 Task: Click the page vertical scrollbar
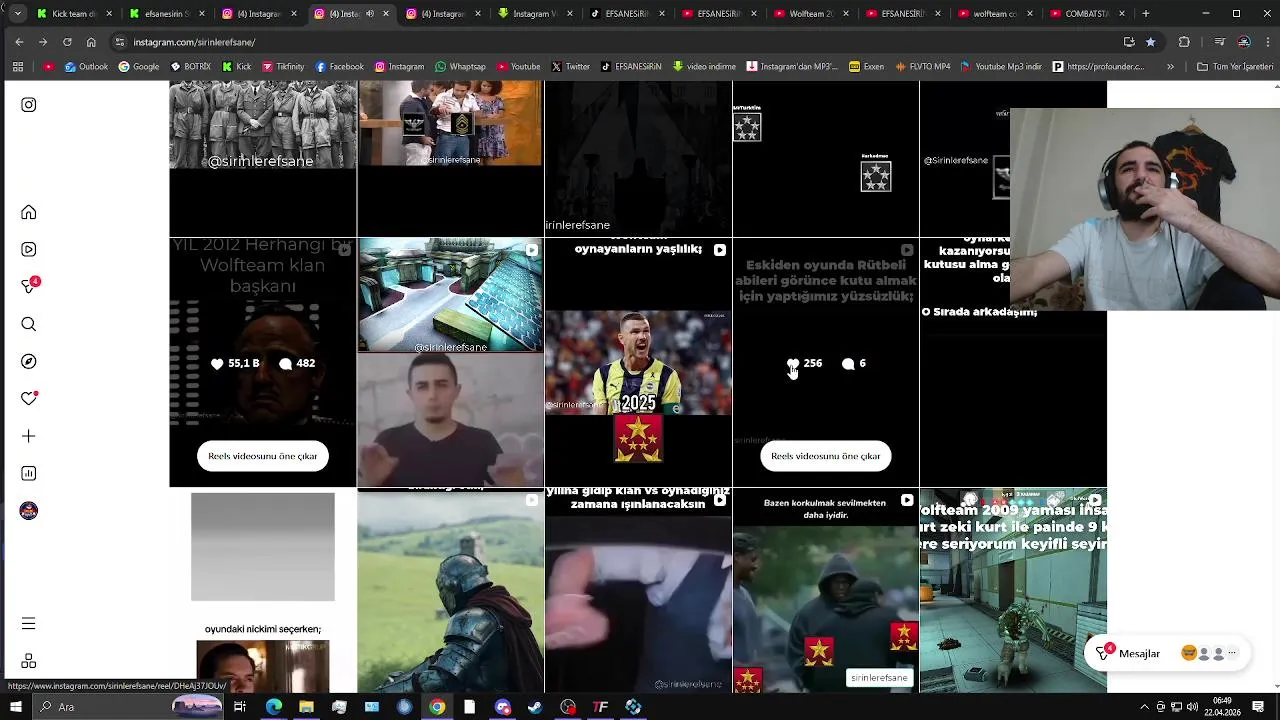tap(1275, 385)
